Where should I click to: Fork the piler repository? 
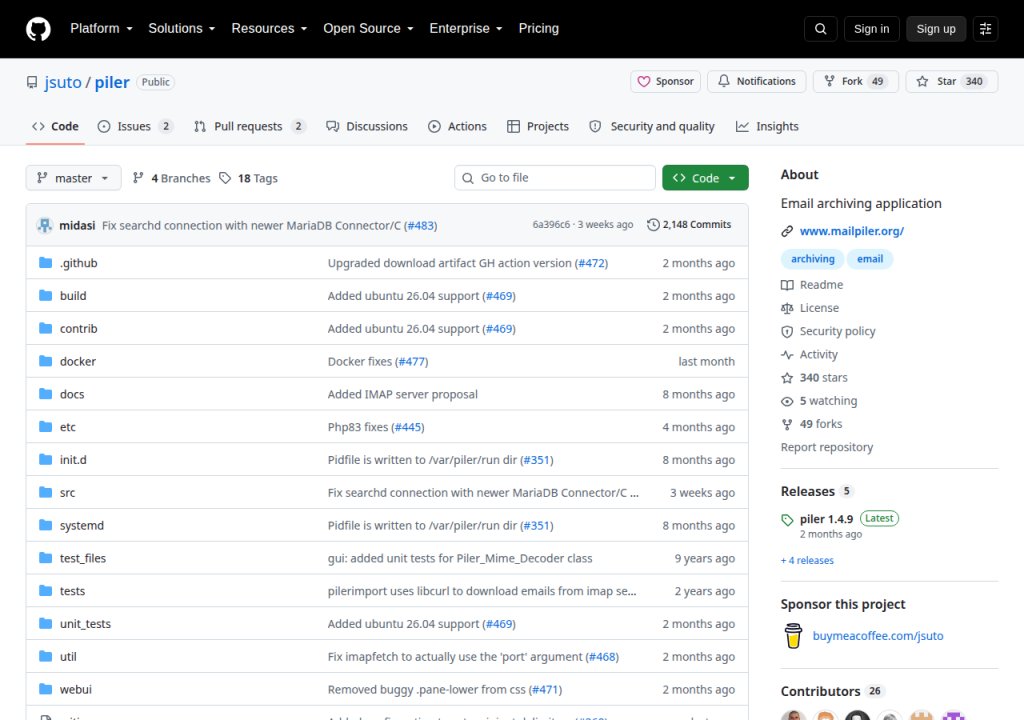[x=856, y=82]
